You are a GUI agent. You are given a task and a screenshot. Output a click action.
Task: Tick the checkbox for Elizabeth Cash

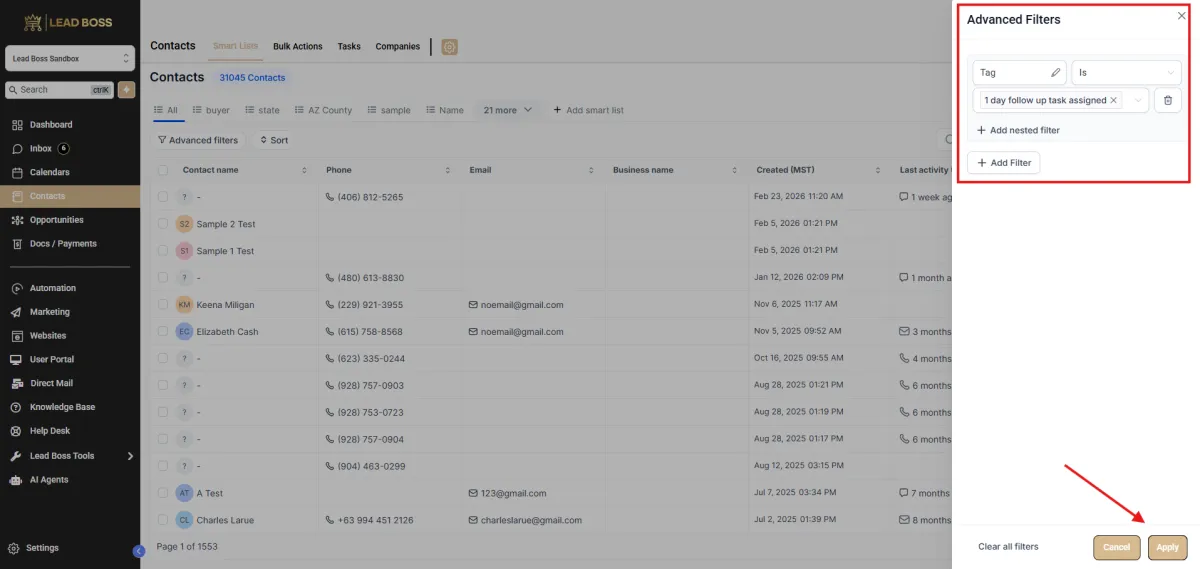pyautogui.click(x=163, y=332)
